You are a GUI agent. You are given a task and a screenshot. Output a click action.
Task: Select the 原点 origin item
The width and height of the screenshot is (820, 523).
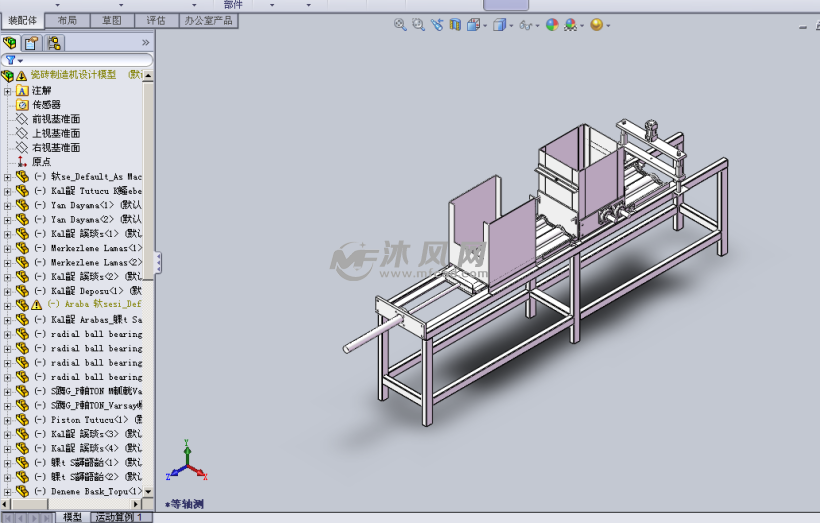41,161
